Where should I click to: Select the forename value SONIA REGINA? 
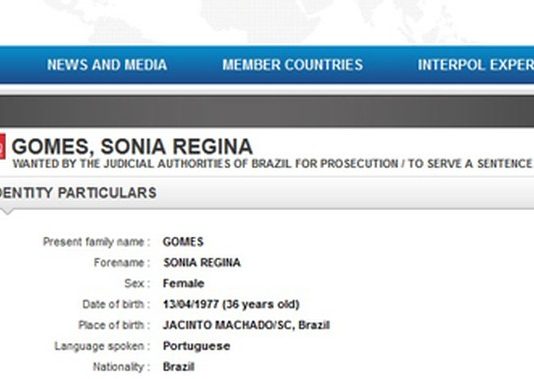click(x=202, y=263)
